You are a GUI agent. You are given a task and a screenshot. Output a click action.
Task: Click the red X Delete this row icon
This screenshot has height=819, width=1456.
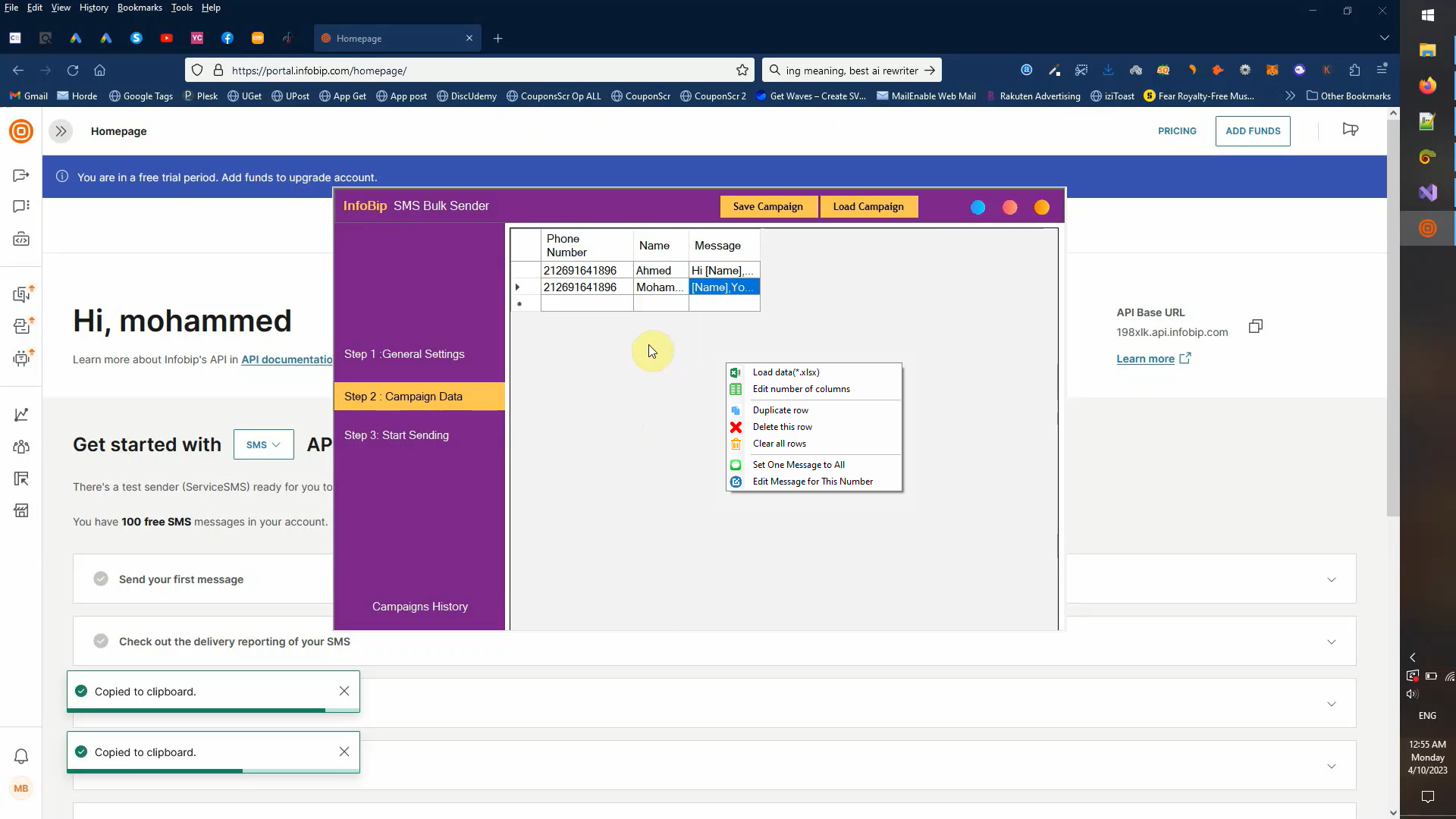tap(736, 427)
